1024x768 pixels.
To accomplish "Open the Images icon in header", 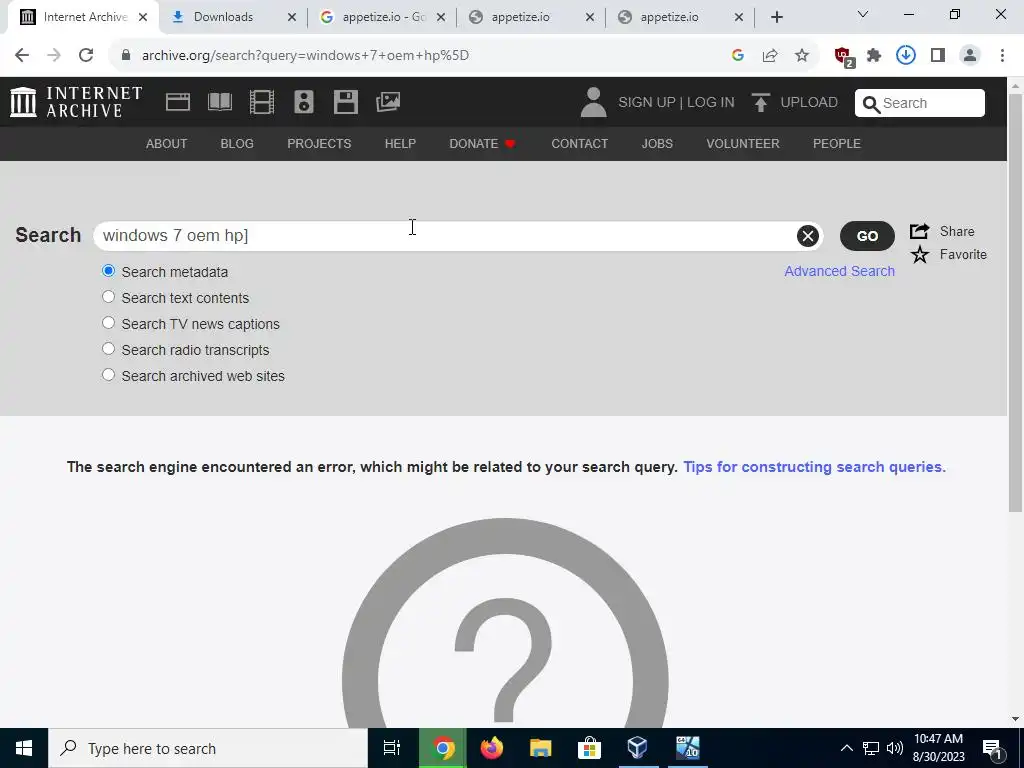I will pyautogui.click(x=388, y=102).
